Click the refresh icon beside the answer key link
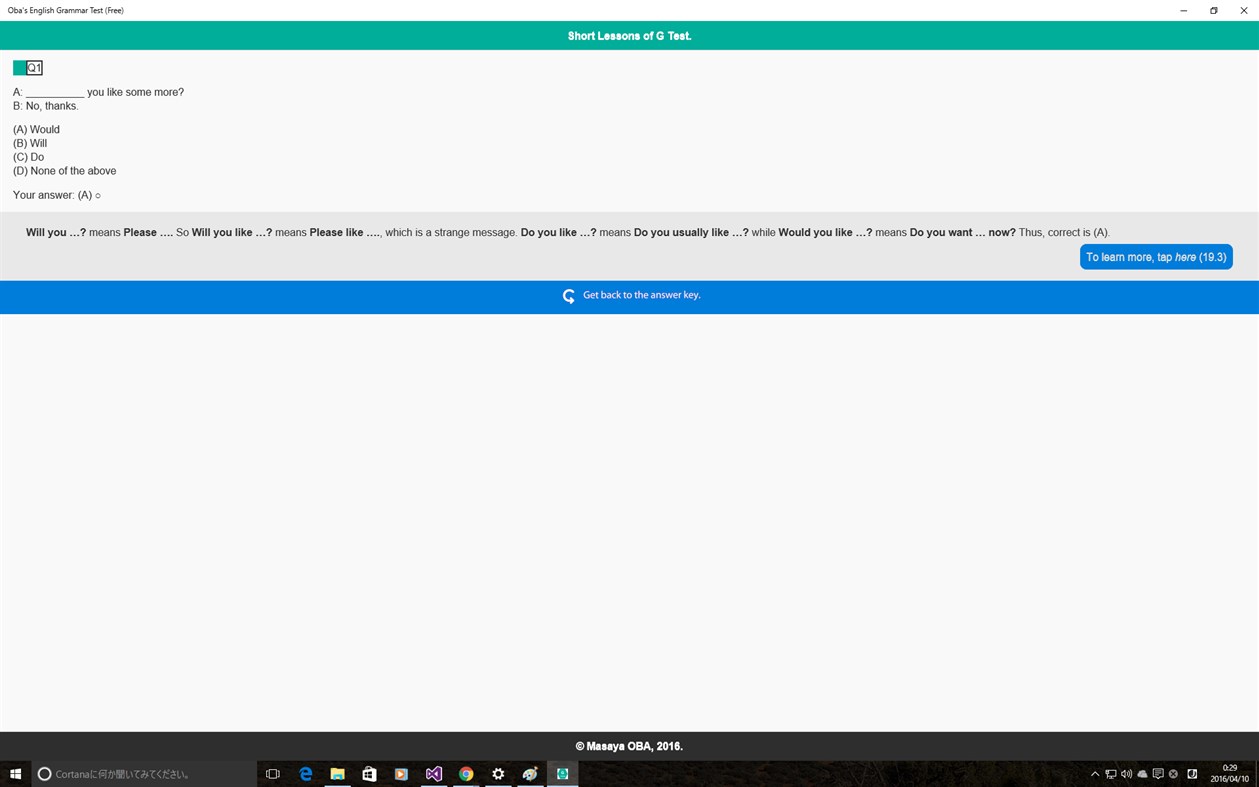The image size is (1259, 787). pos(568,295)
